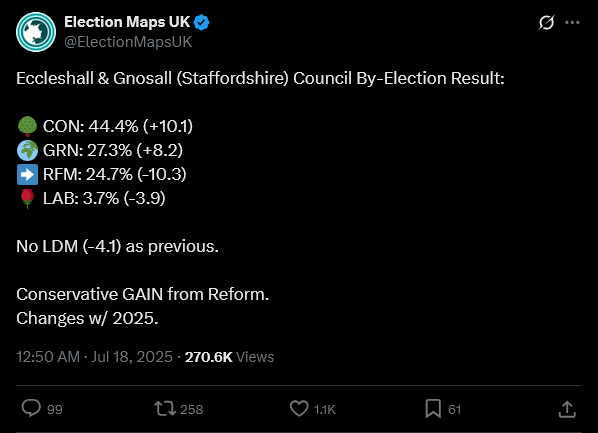Viewport: 598px width, 433px height.
Task: Click the 61 bookmarks count
Action: point(455,409)
